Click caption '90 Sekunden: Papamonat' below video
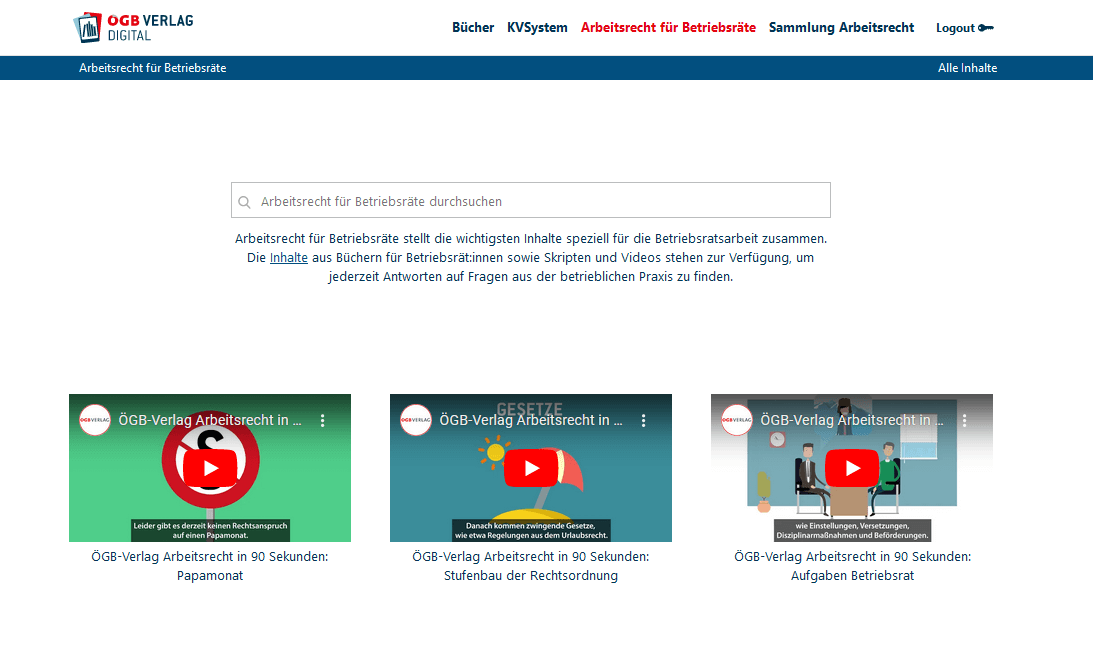Screen dimensions: 1093x655 tap(210, 566)
